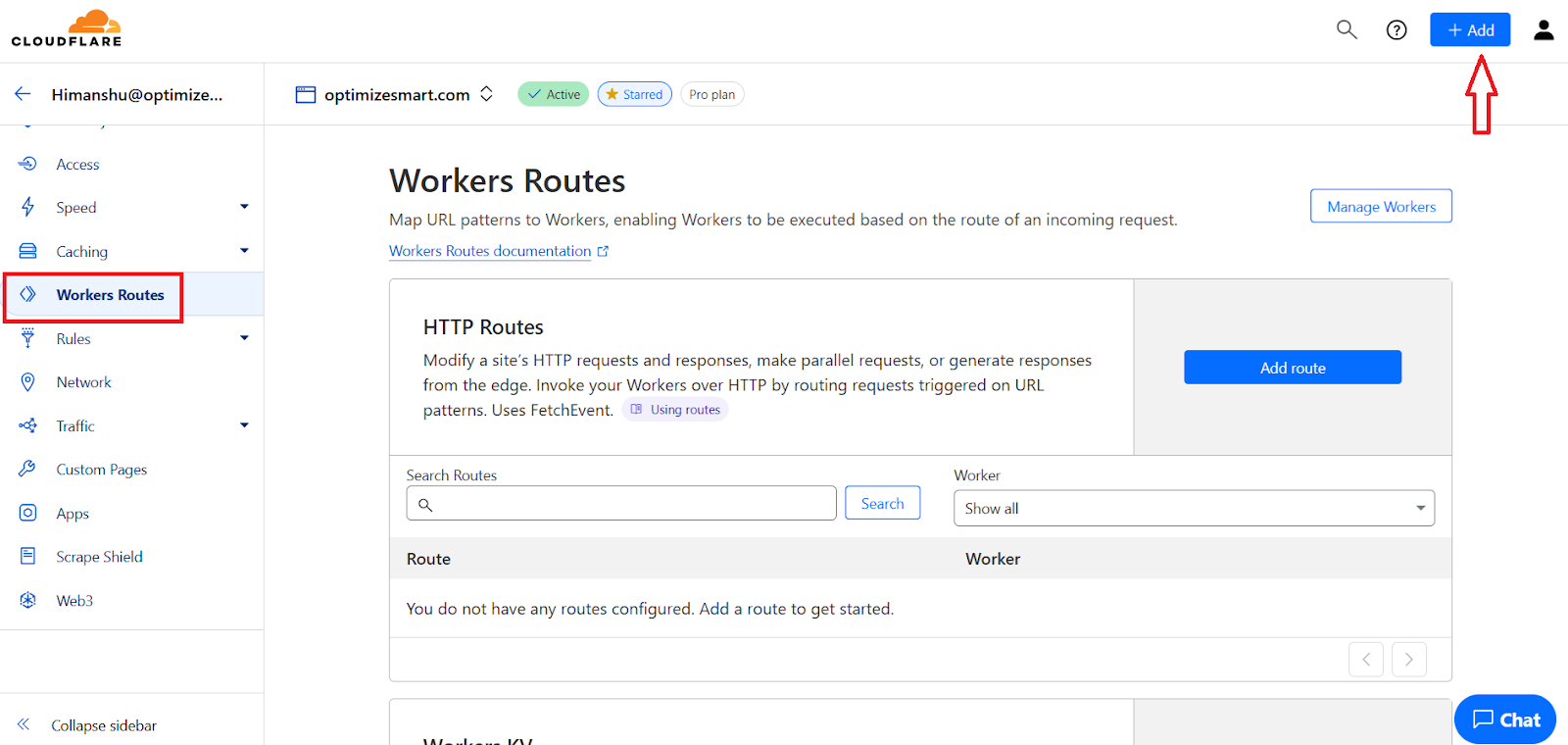The image size is (1568, 745).
Task: Expand the Speed menu arrow
Action: pos(244,207)
